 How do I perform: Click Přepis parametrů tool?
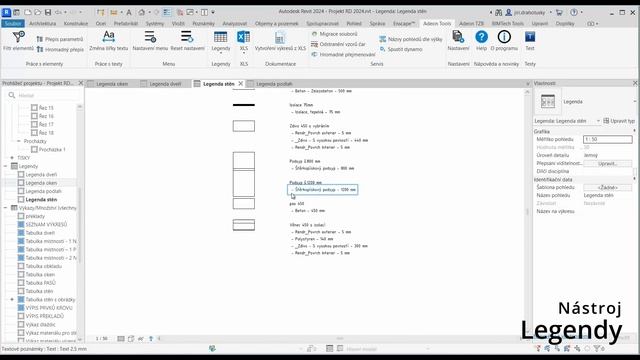(60, 39)
